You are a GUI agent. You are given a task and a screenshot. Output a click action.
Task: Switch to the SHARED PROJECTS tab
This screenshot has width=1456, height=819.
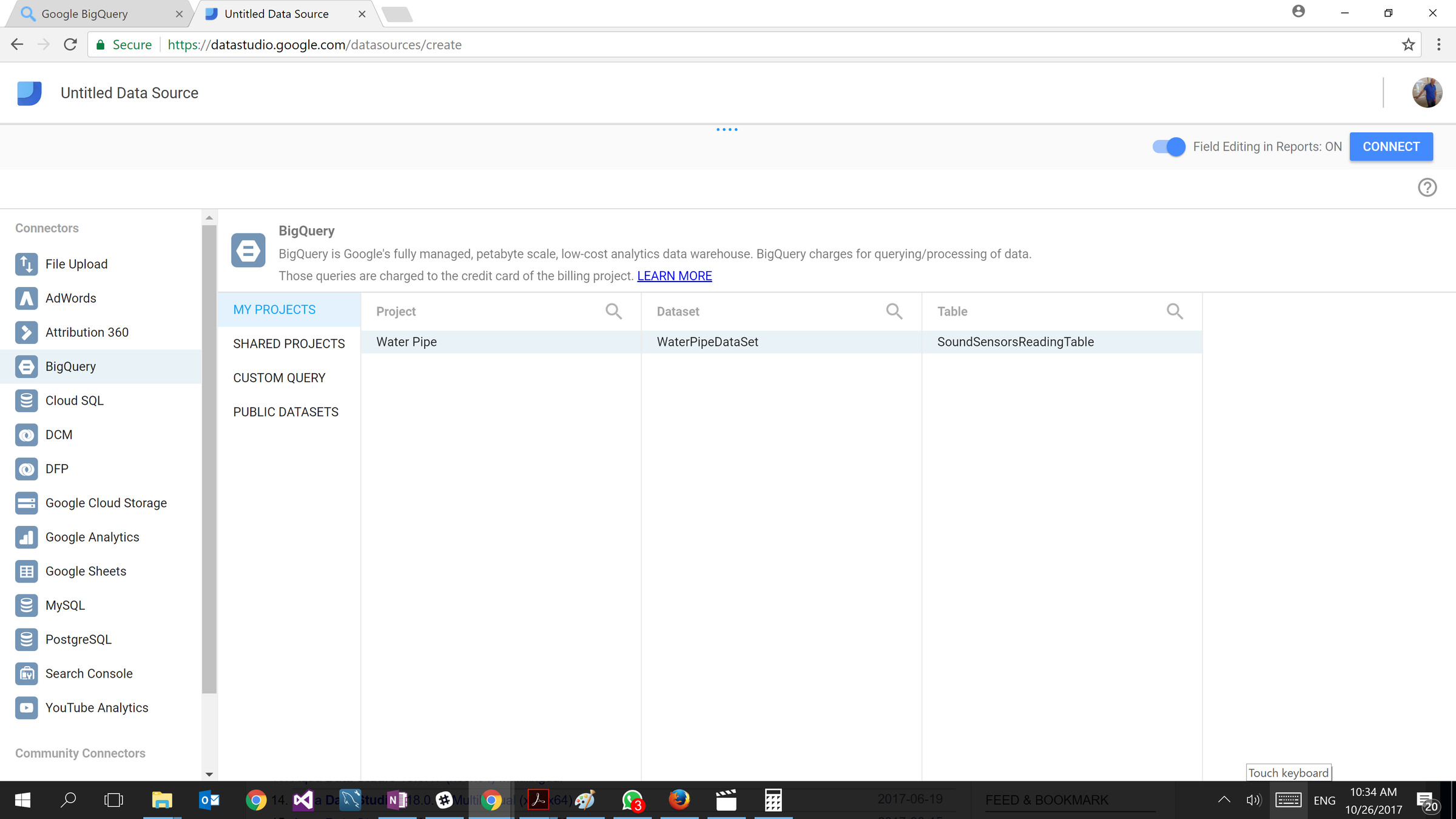289,343
